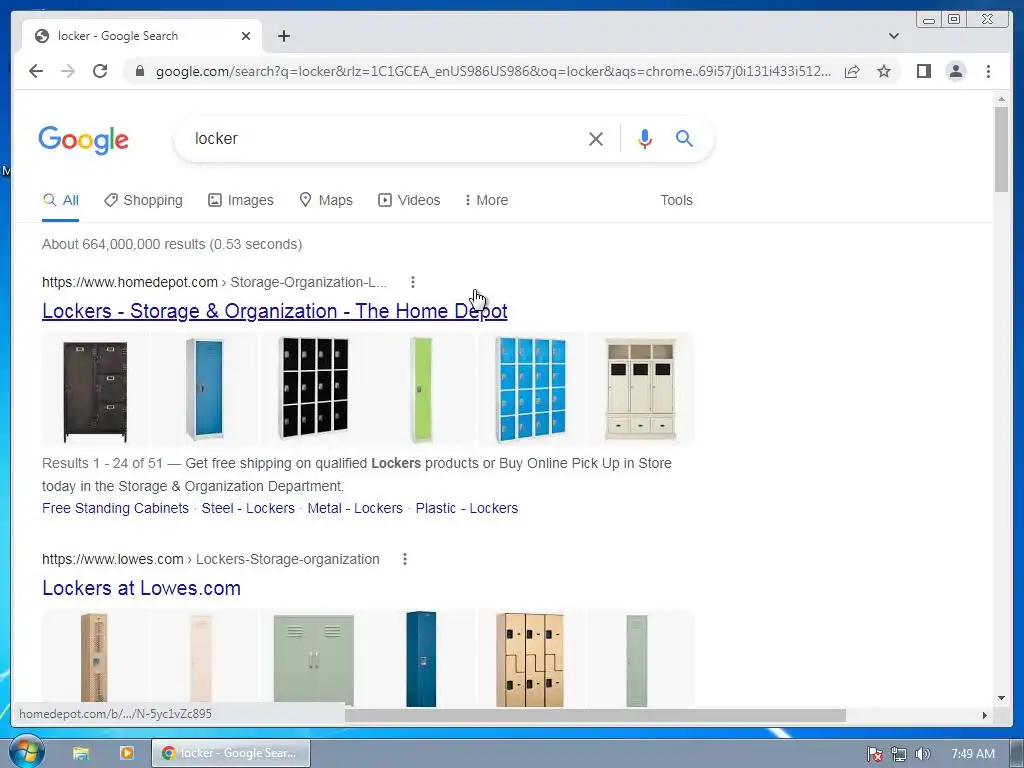Click horizontal scrollbar right arrow
This screenshot has width=1024, height=768.
coord(984,715)
